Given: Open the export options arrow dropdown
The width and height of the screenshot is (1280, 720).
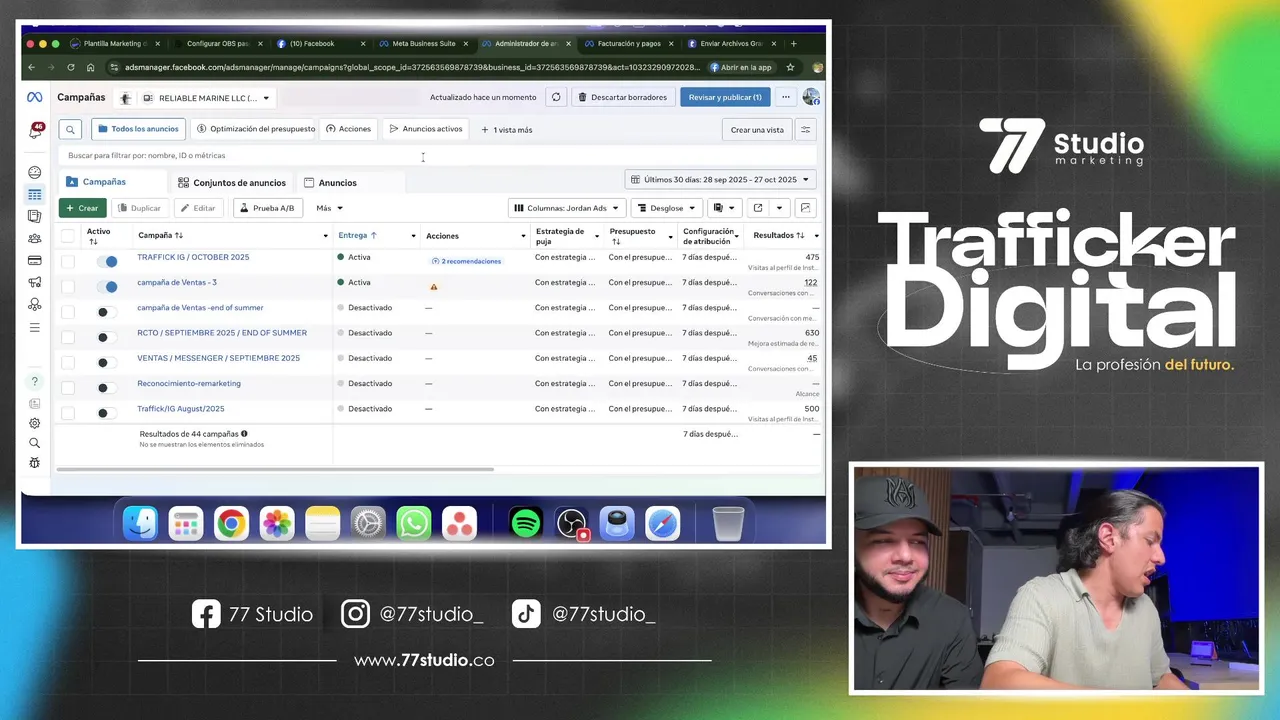Looking at the screenshot, I should tap(779, 208).
